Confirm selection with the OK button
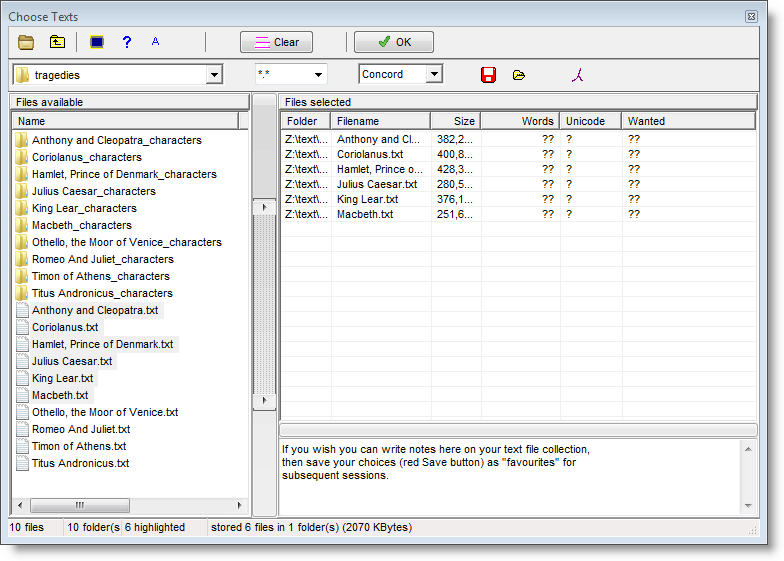The height and width of the screenshot is (561, 784). (394, 42)
